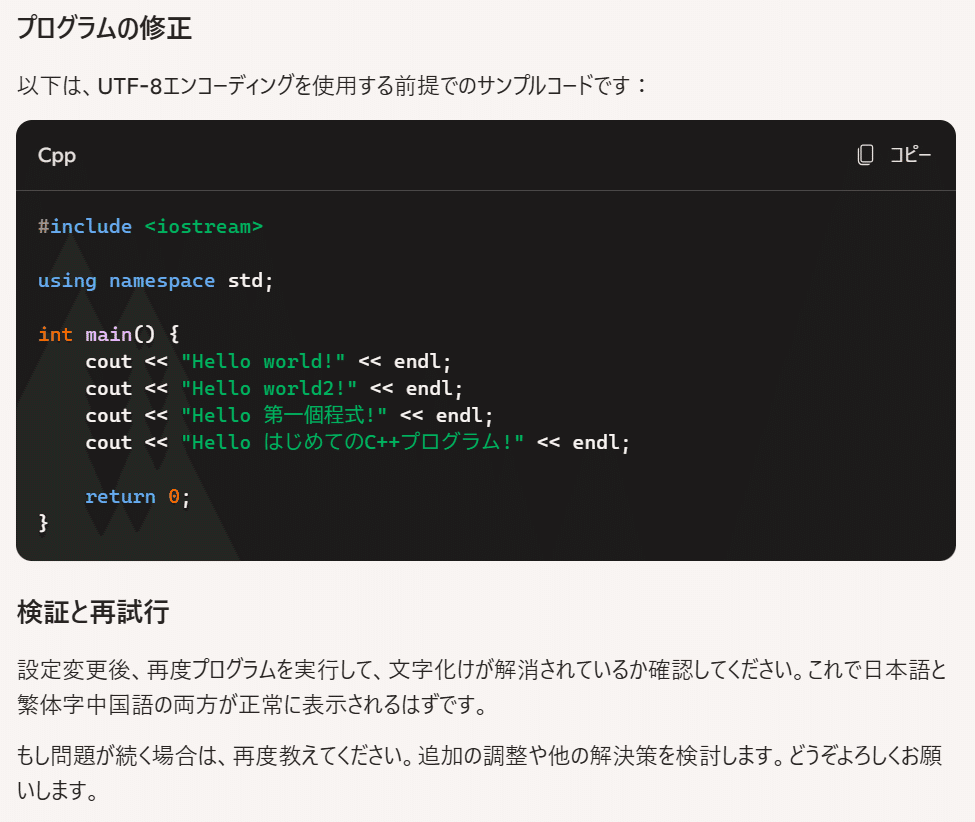
Task: Click the int keyword before main
Action: [x=55, y=334]
